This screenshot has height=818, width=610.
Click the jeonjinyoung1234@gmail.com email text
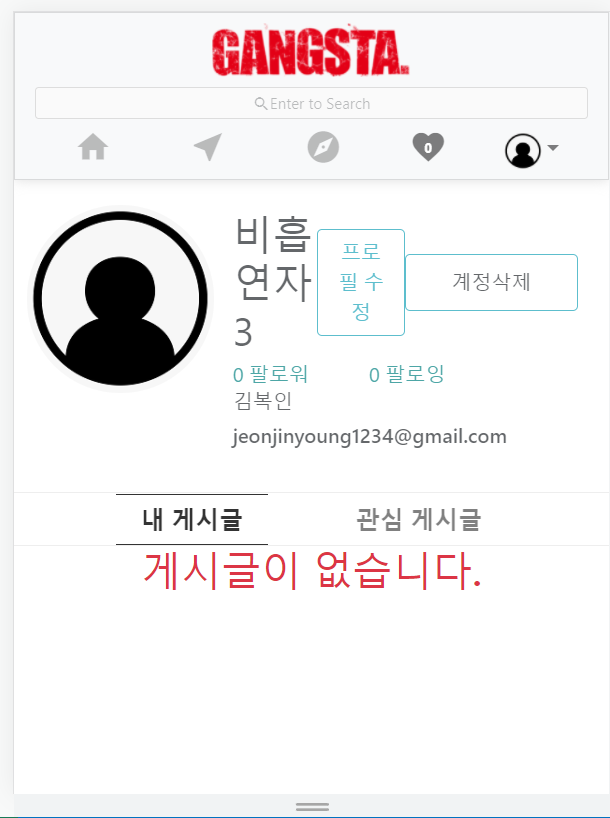coord(369,437)
